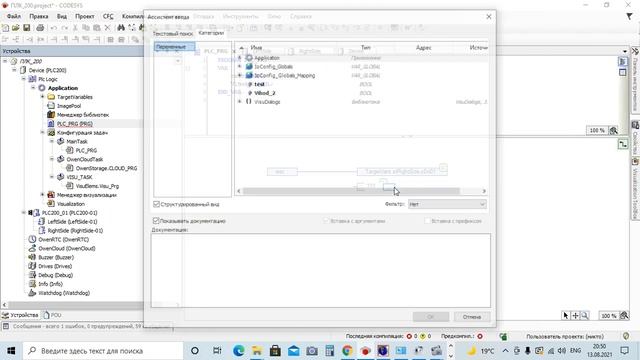Open the Файл menu
Screen dimensions: 640x360
14,16
